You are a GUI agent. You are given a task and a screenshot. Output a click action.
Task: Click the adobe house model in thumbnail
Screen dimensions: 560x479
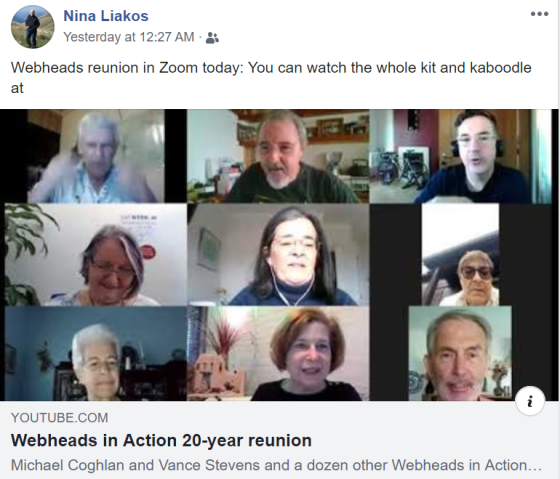[x=216, y=376]
